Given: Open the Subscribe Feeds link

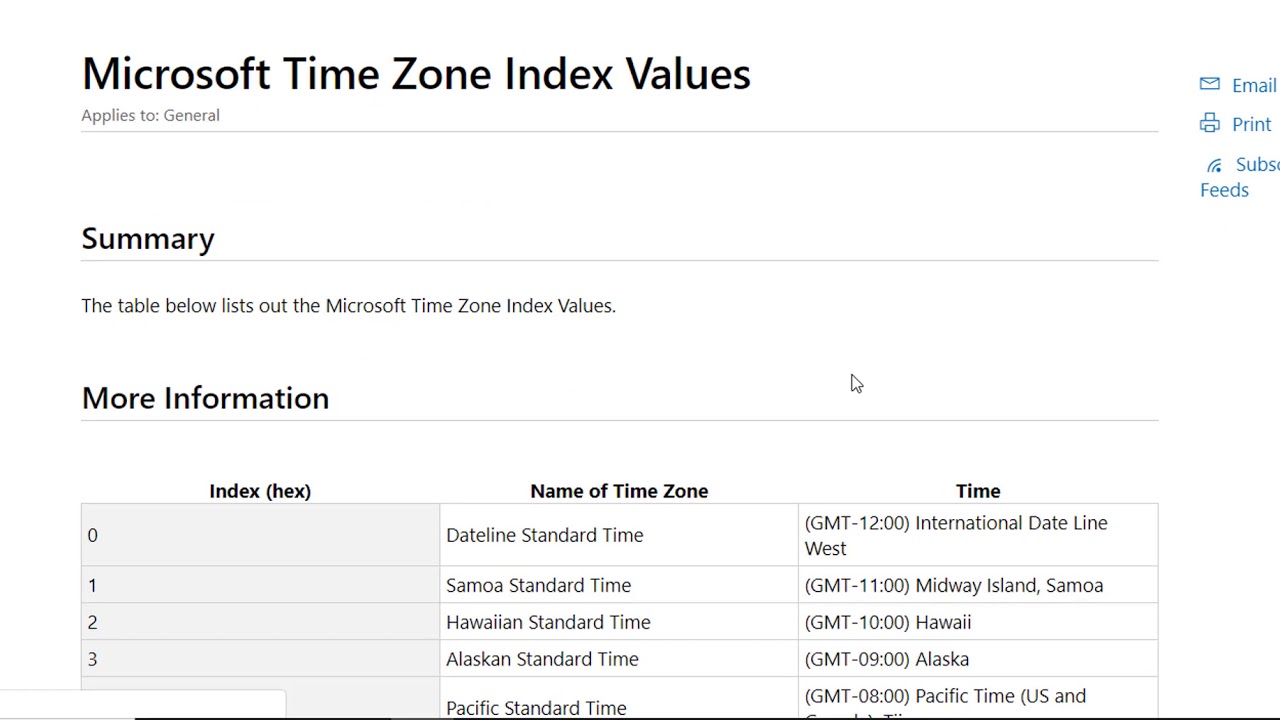Looking at the screenshot, I should click(x=1240, y=177).
